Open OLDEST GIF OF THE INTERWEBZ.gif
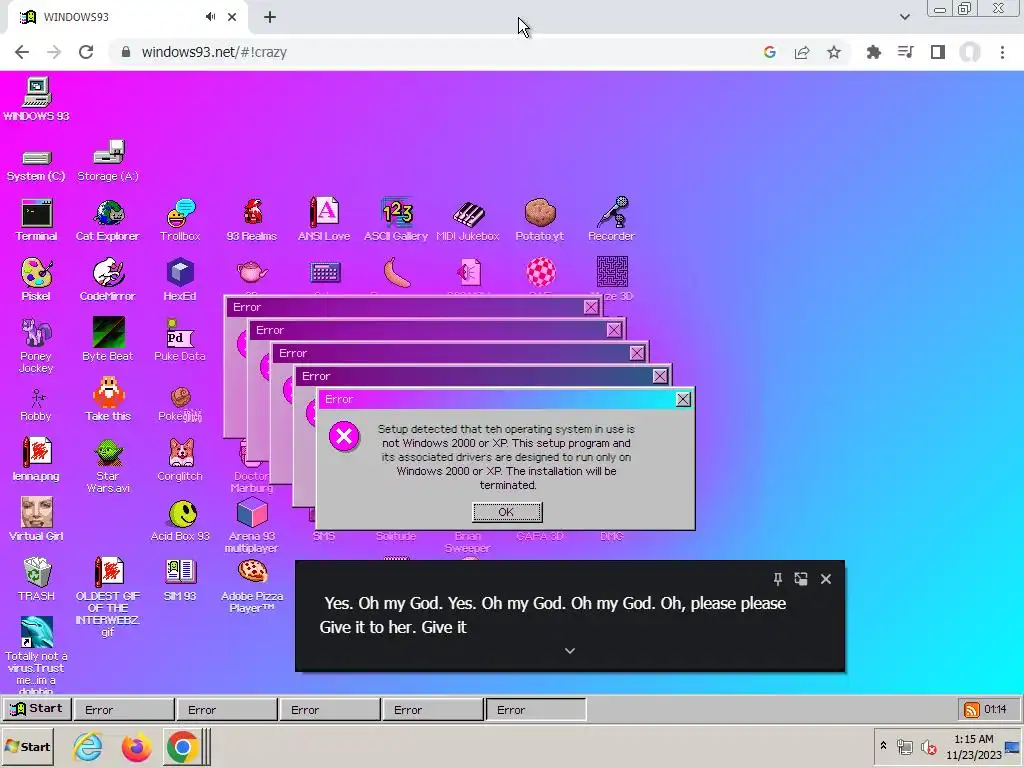Image resolution: width=1024 pixels, height=768 pixels. click(108, 597)
